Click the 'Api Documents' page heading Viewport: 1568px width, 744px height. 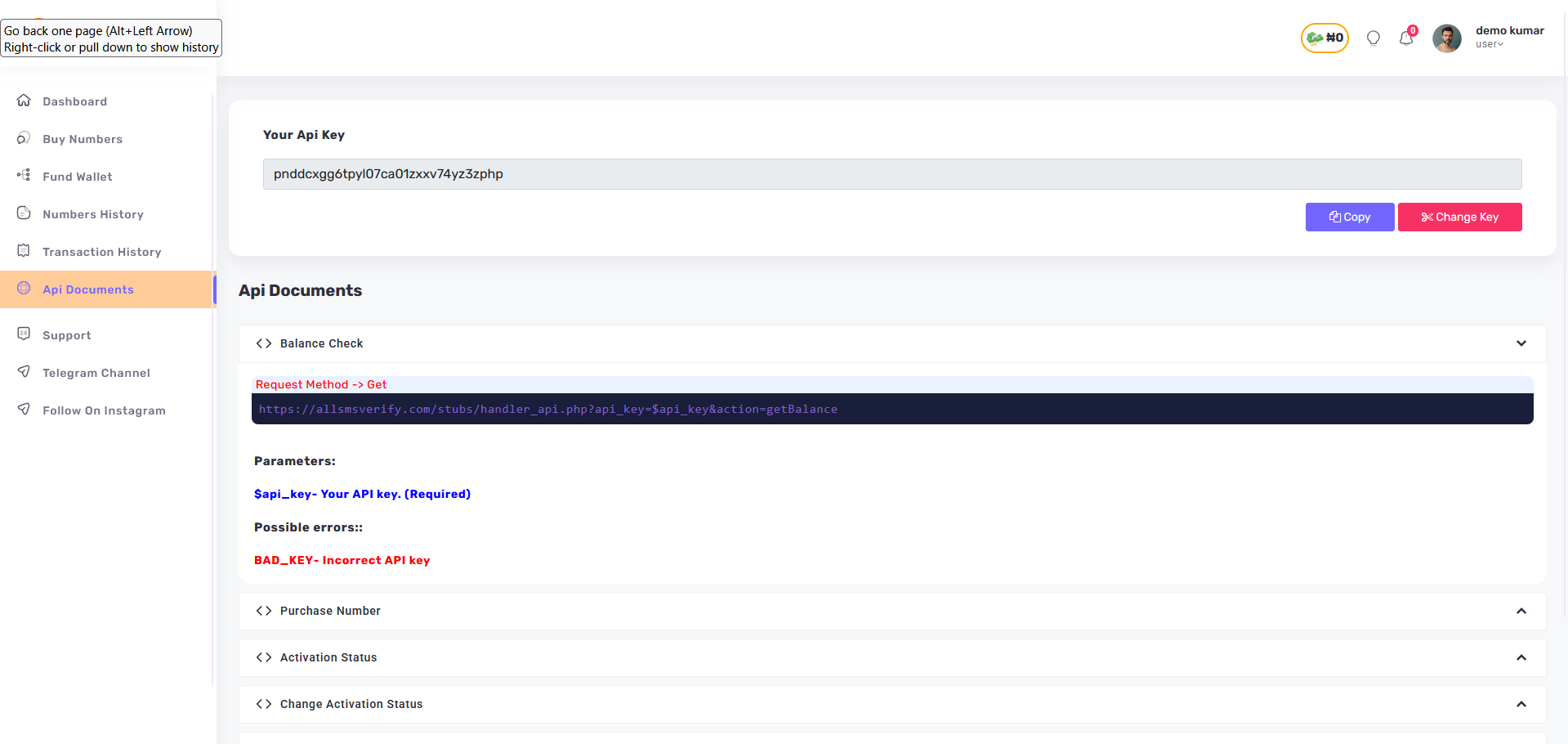[300, 290]
